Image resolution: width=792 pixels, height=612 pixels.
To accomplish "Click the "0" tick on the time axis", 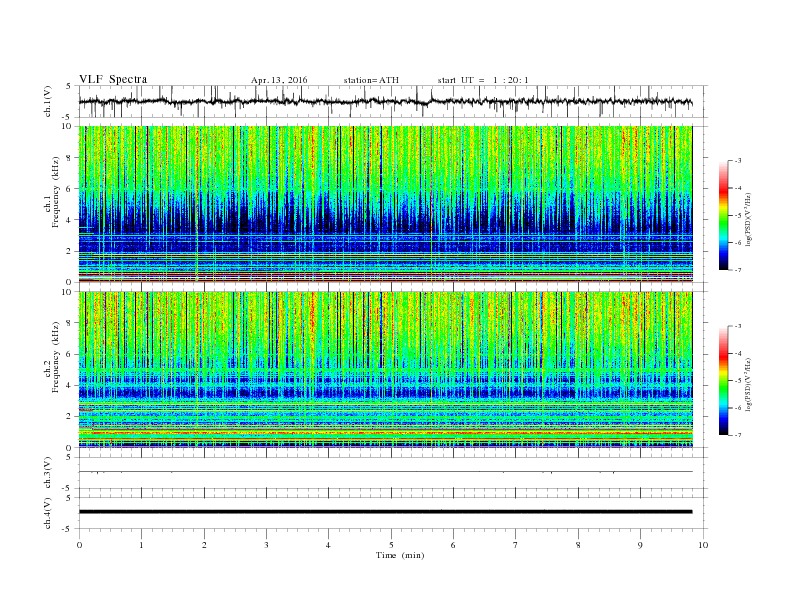I will coord(79,545).
